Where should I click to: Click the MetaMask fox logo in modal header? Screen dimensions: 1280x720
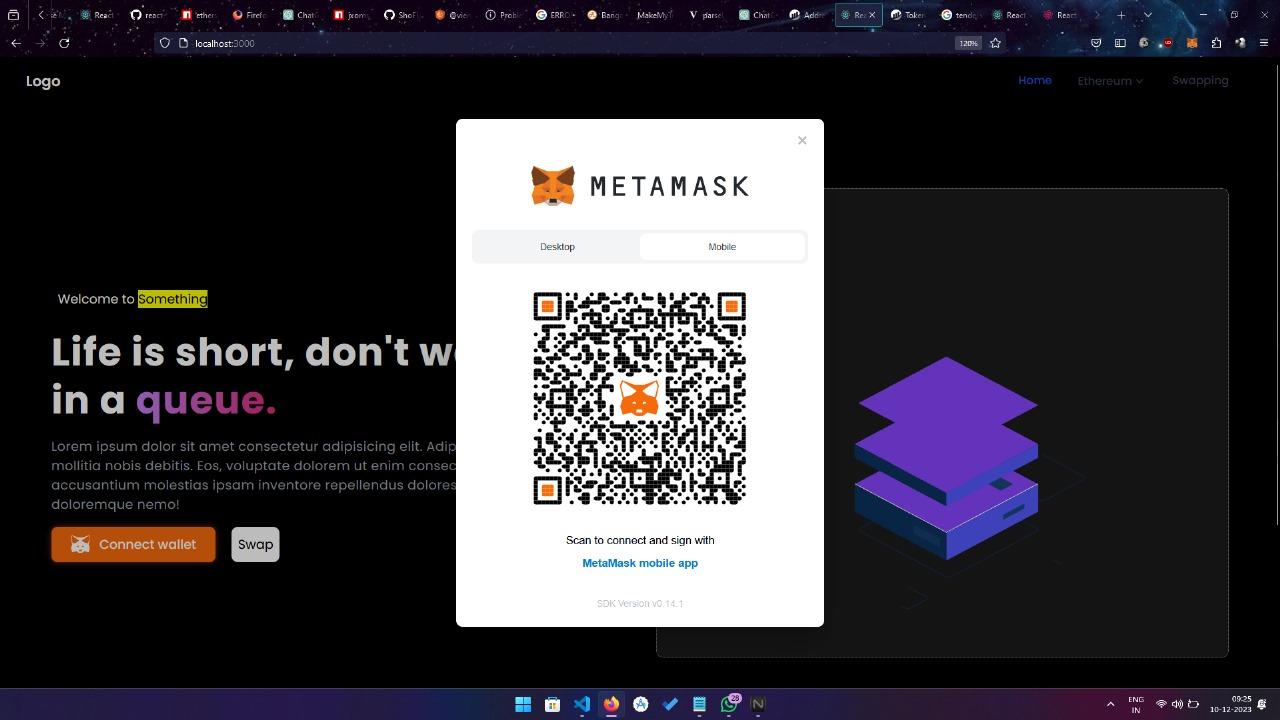[553, 186]
